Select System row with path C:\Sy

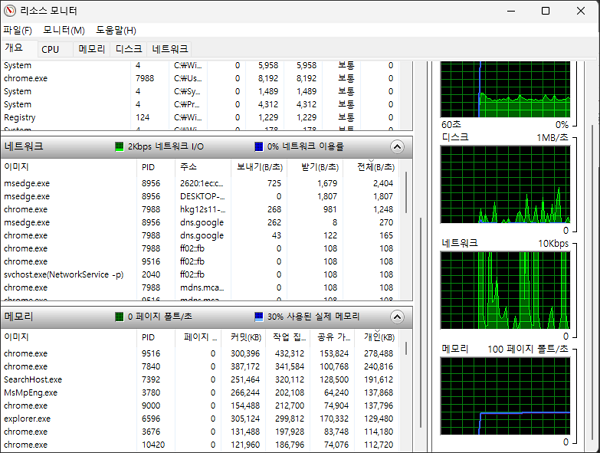(x=201, y=91)
